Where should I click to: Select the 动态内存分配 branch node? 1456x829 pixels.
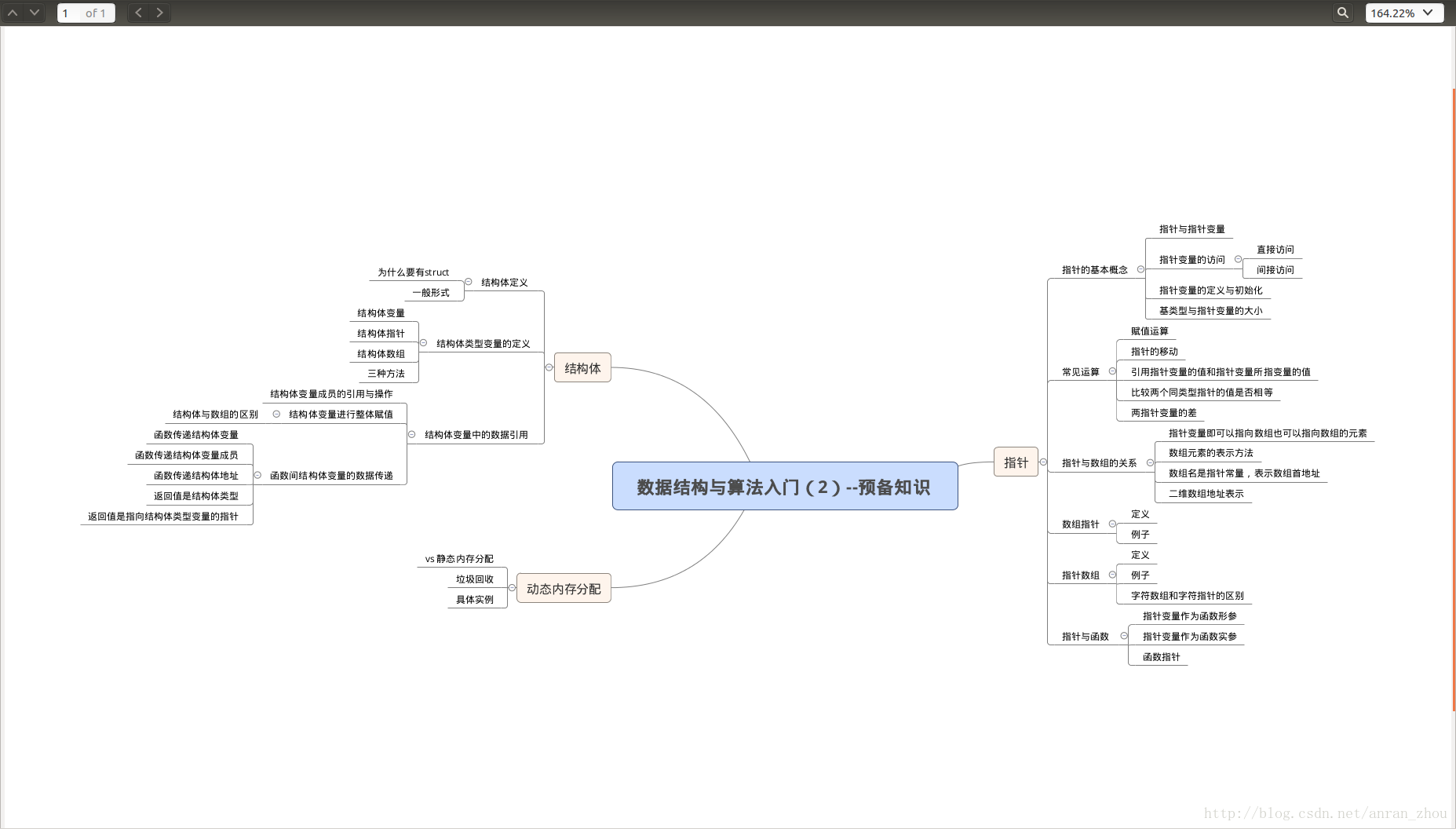[x=564, y=588]
